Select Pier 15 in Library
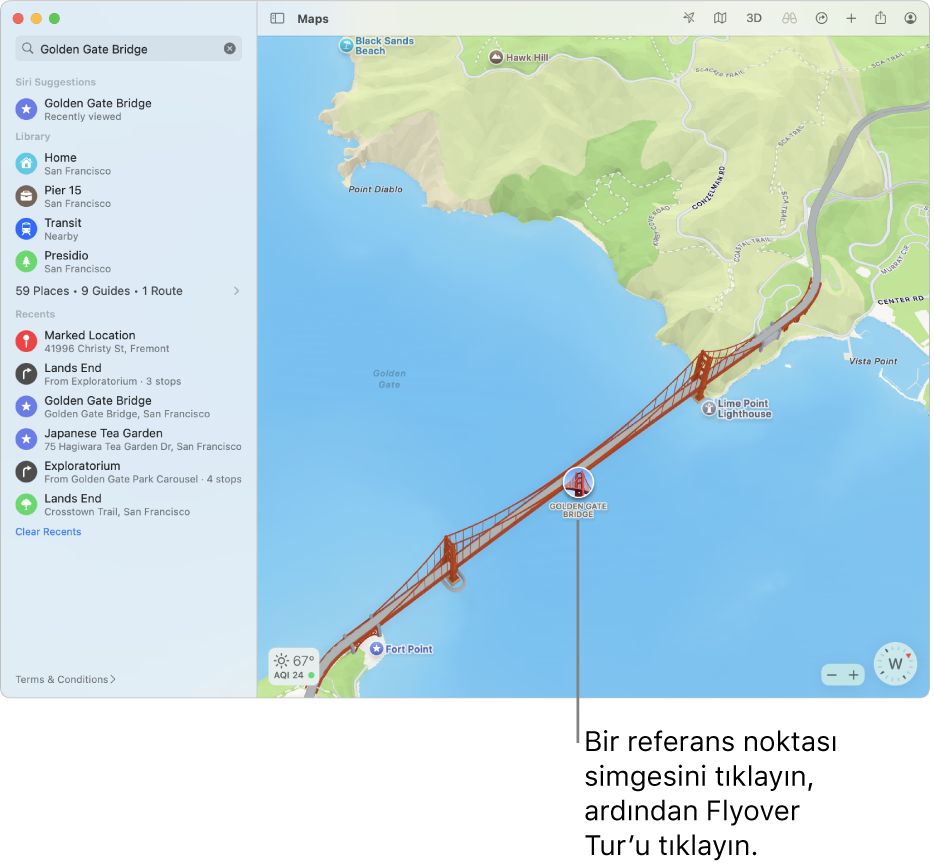The height and width of the screenshot is (867, 934). click(129, 197)
